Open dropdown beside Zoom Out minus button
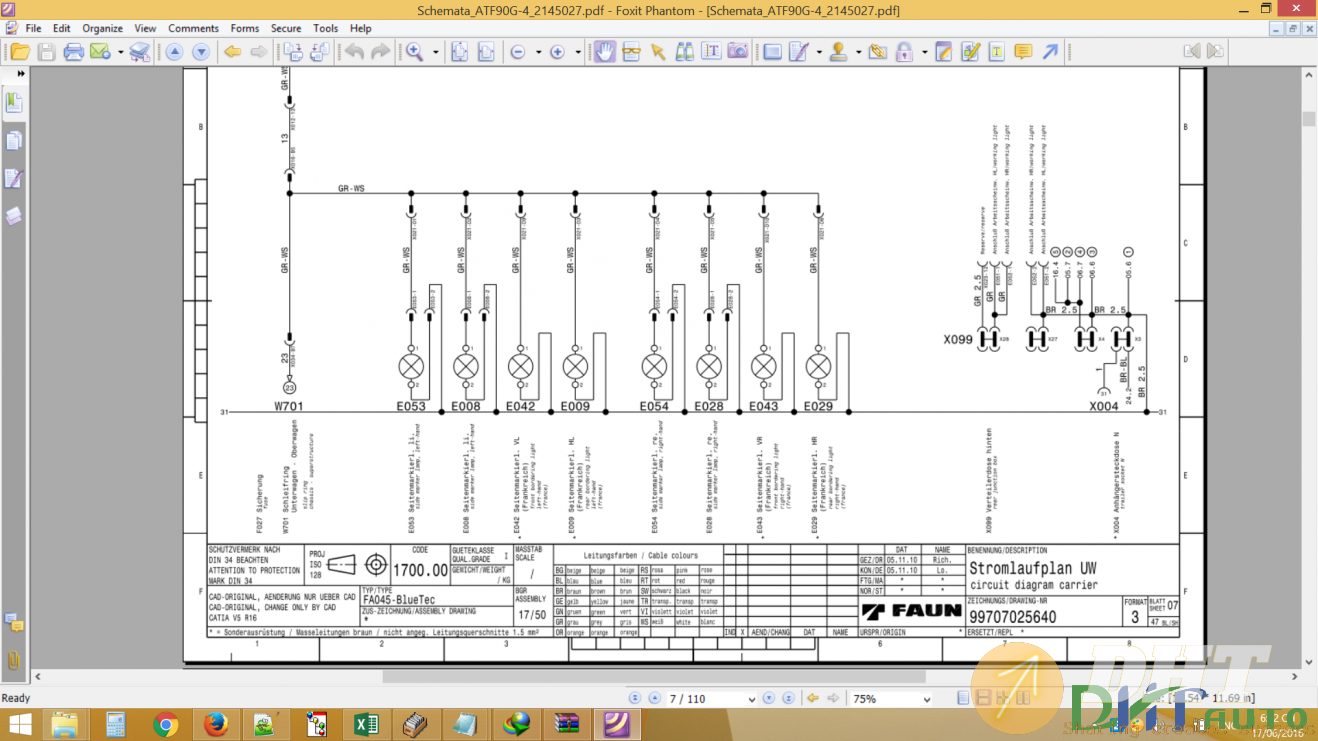Image resolution: width=1318 pixels, height=741 pixels. (538, 52)
